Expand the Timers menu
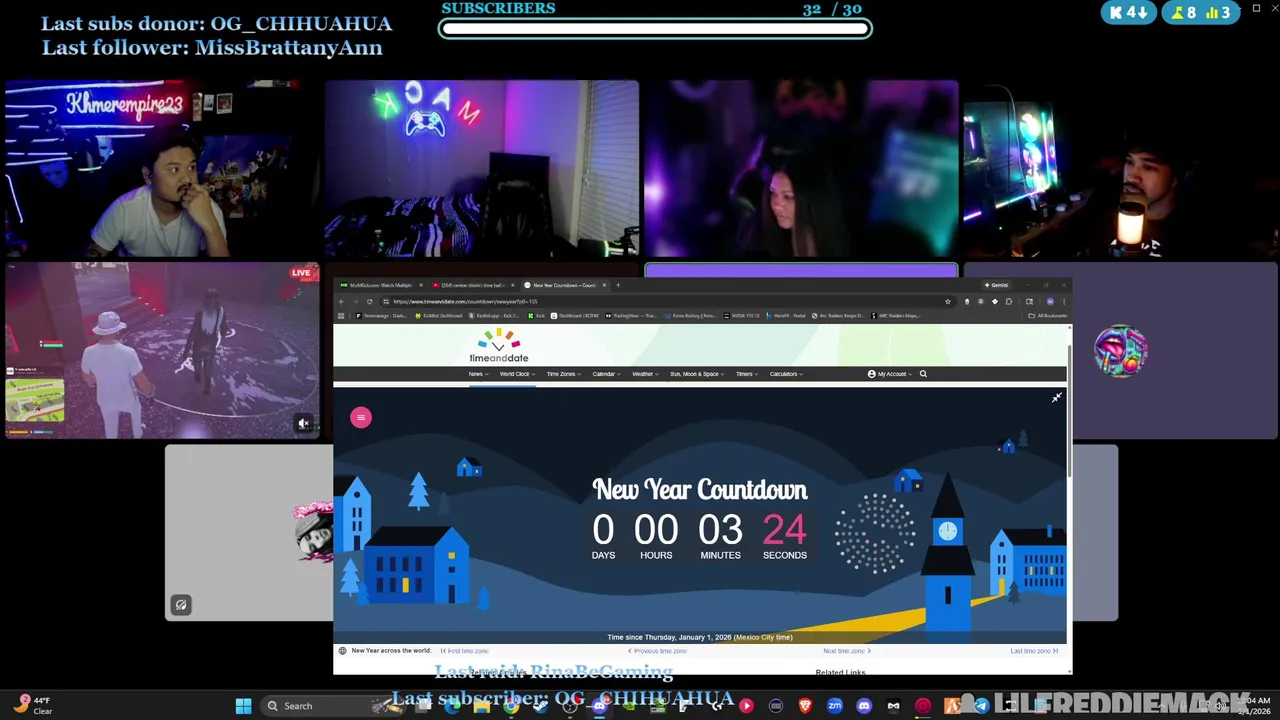The image size is (1280, 720). pyautogui.click(x=746, y=374)
